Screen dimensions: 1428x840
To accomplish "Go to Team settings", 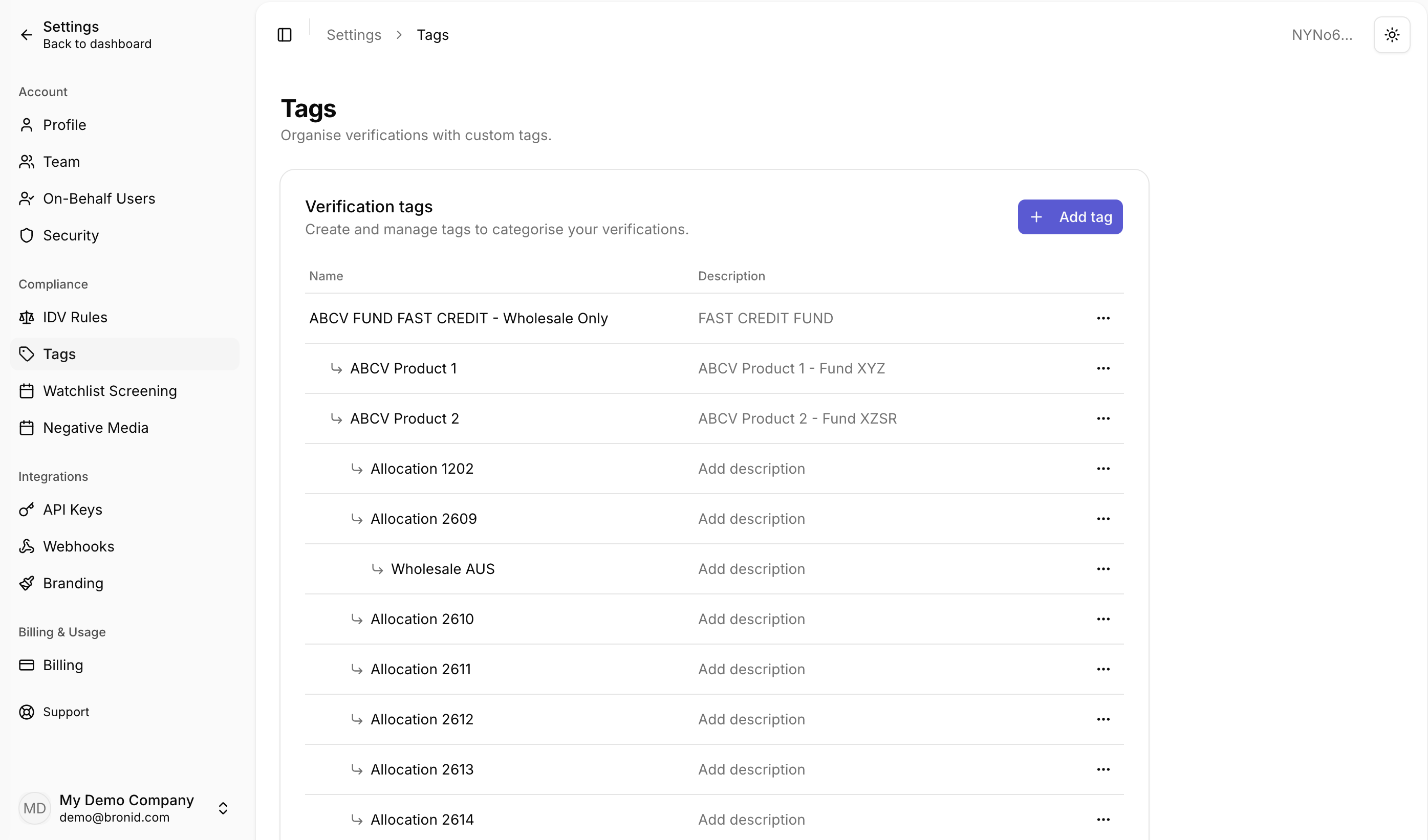I will coord(125,162).
